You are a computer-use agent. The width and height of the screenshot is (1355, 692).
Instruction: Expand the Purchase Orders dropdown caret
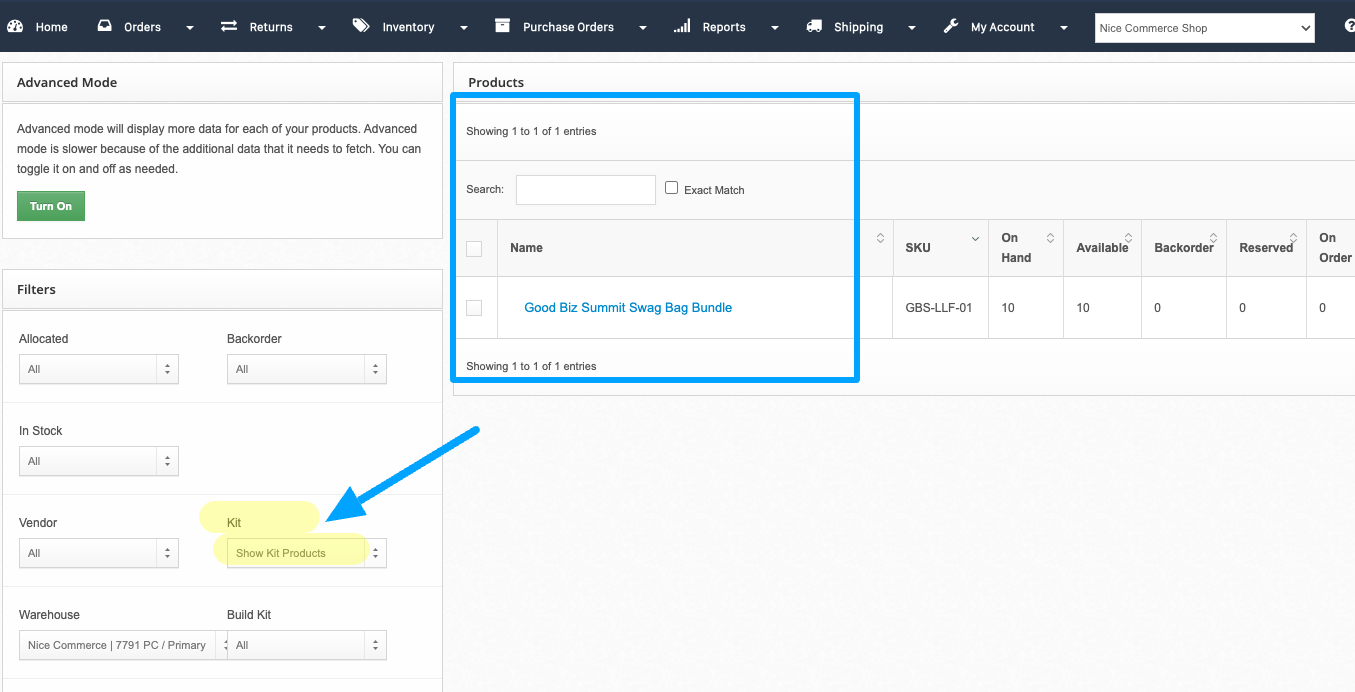pos(643,28)
